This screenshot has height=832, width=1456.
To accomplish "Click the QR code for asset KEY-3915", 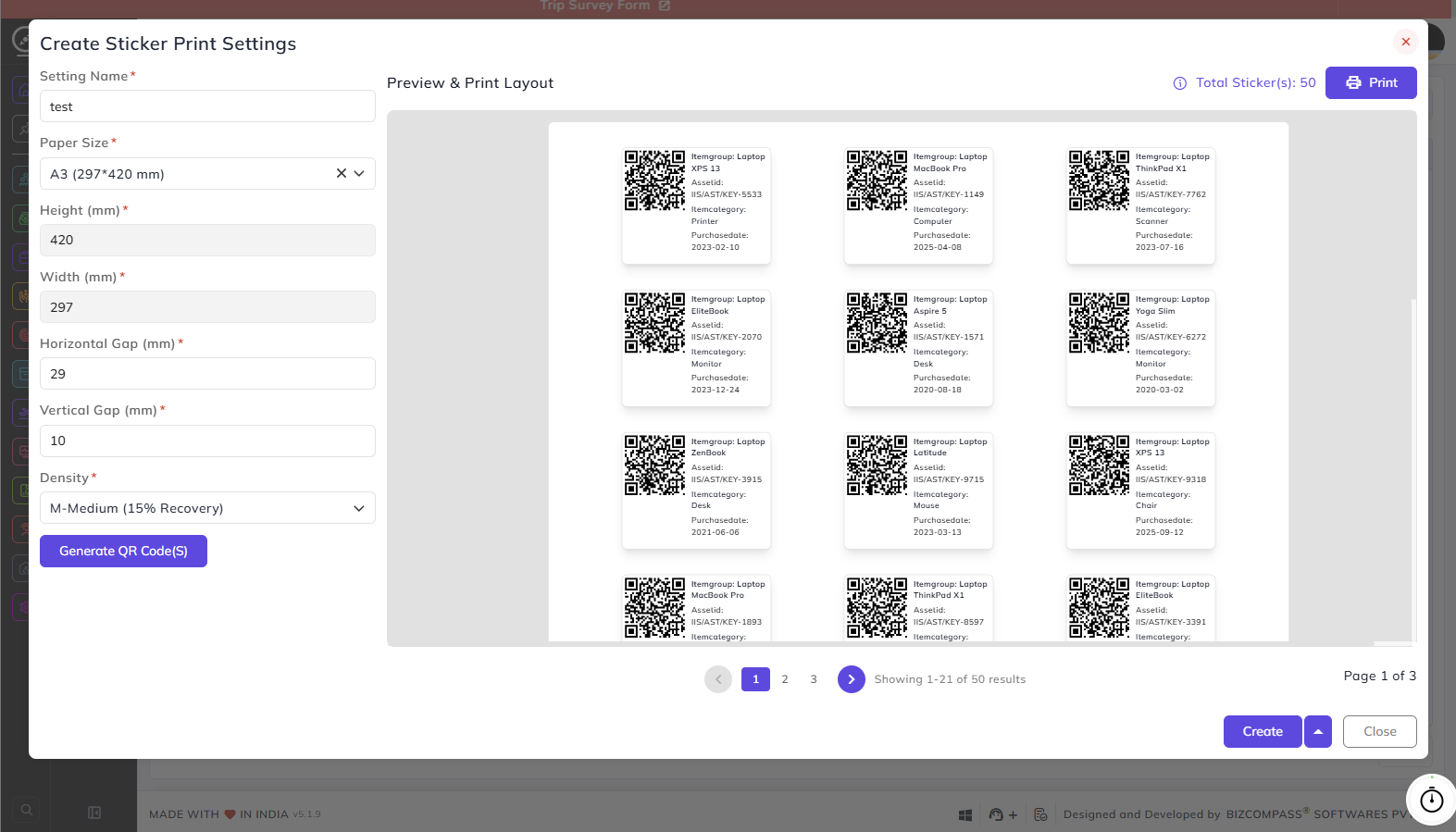I will tap(654, 466).
